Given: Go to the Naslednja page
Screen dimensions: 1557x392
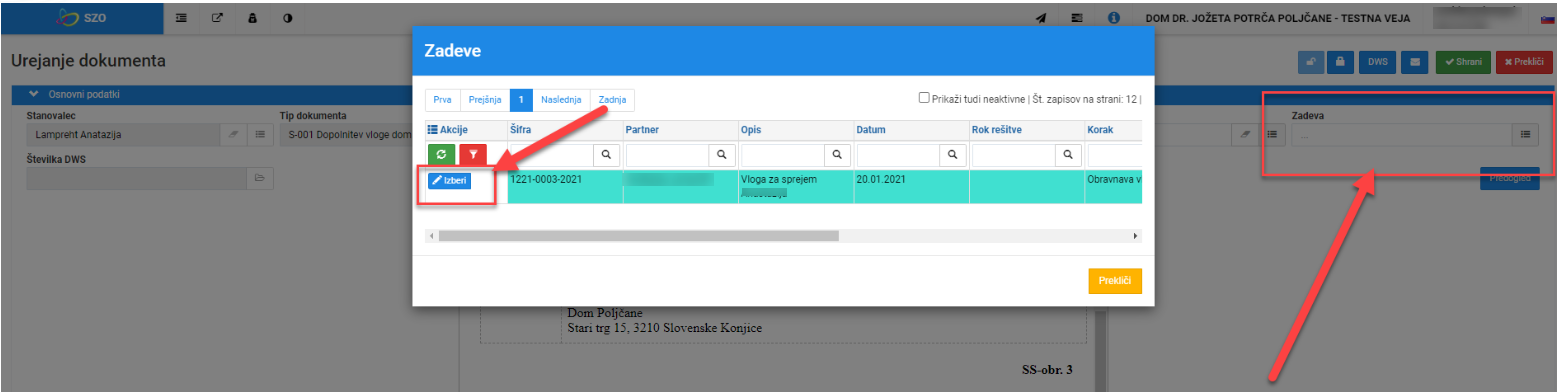Looking at the screenshot, I should pos(562,100).
